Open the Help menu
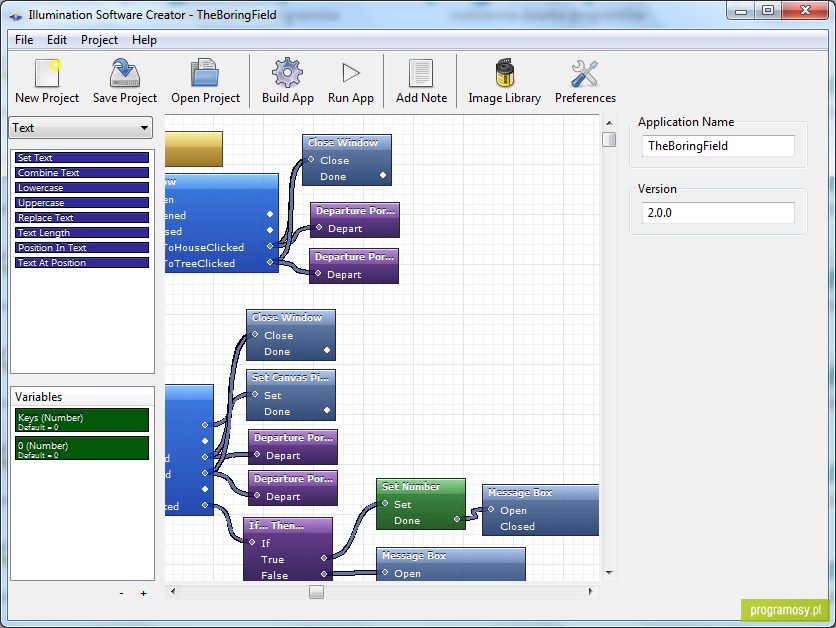Screen dimensions: 836x628 144,40
